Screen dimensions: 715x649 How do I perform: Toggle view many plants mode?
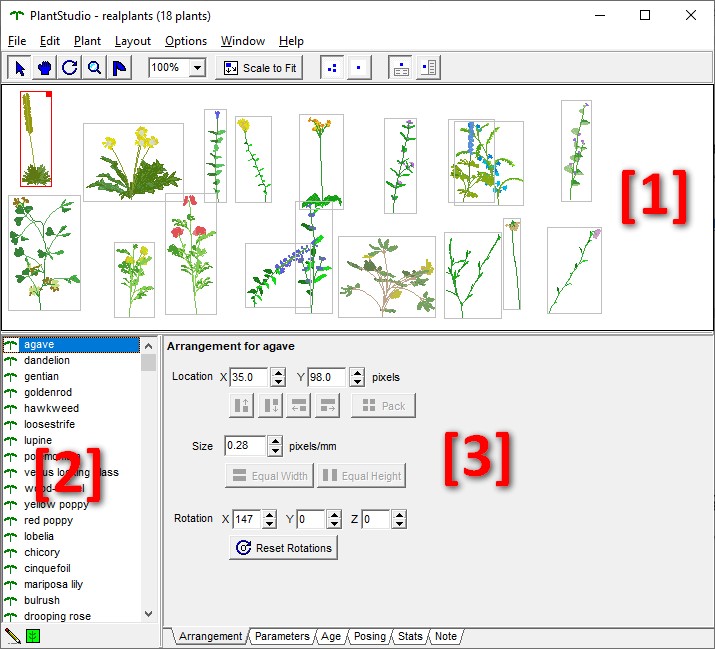(332, 68)
